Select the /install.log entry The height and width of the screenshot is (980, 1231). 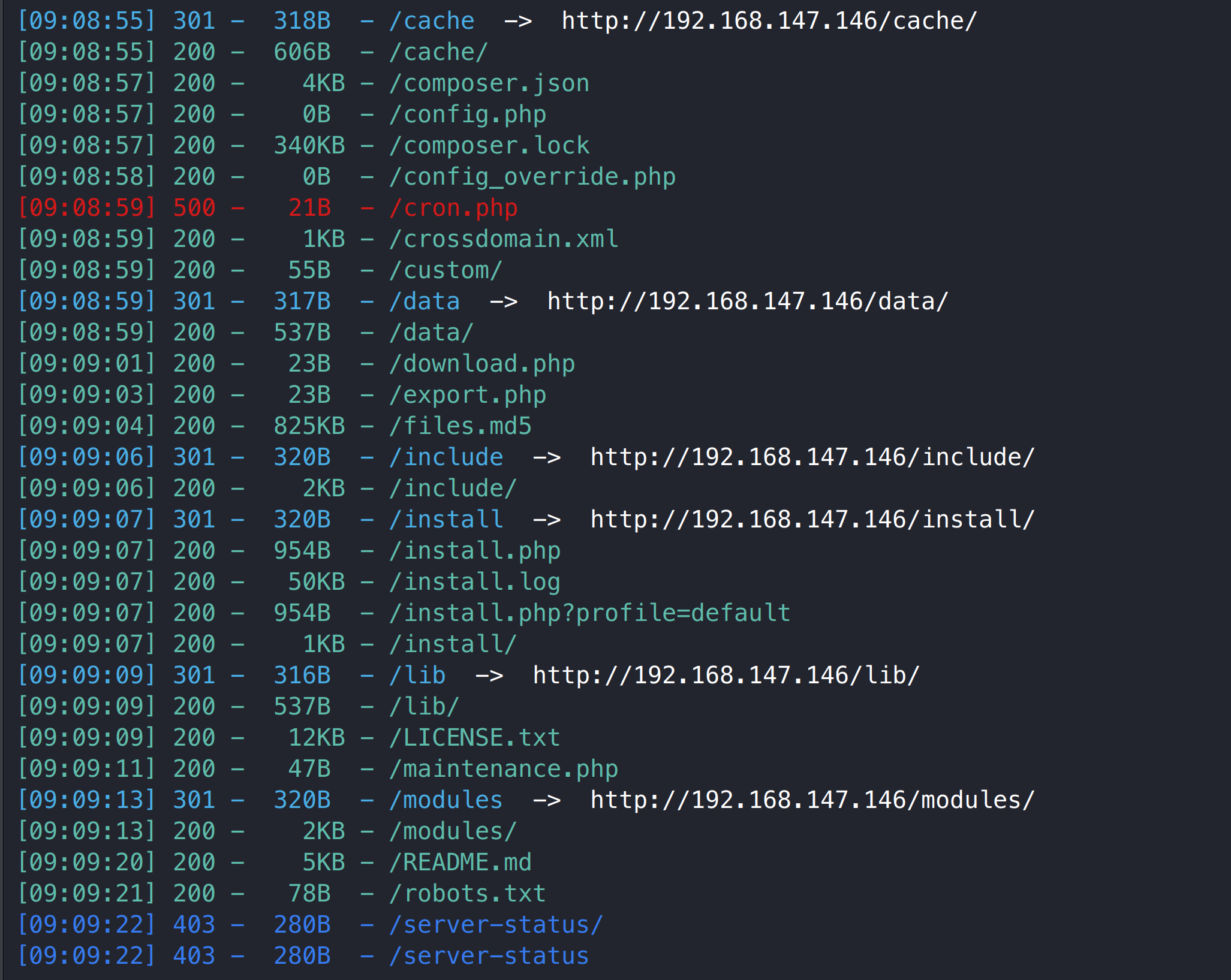click(x=475, y=582)
